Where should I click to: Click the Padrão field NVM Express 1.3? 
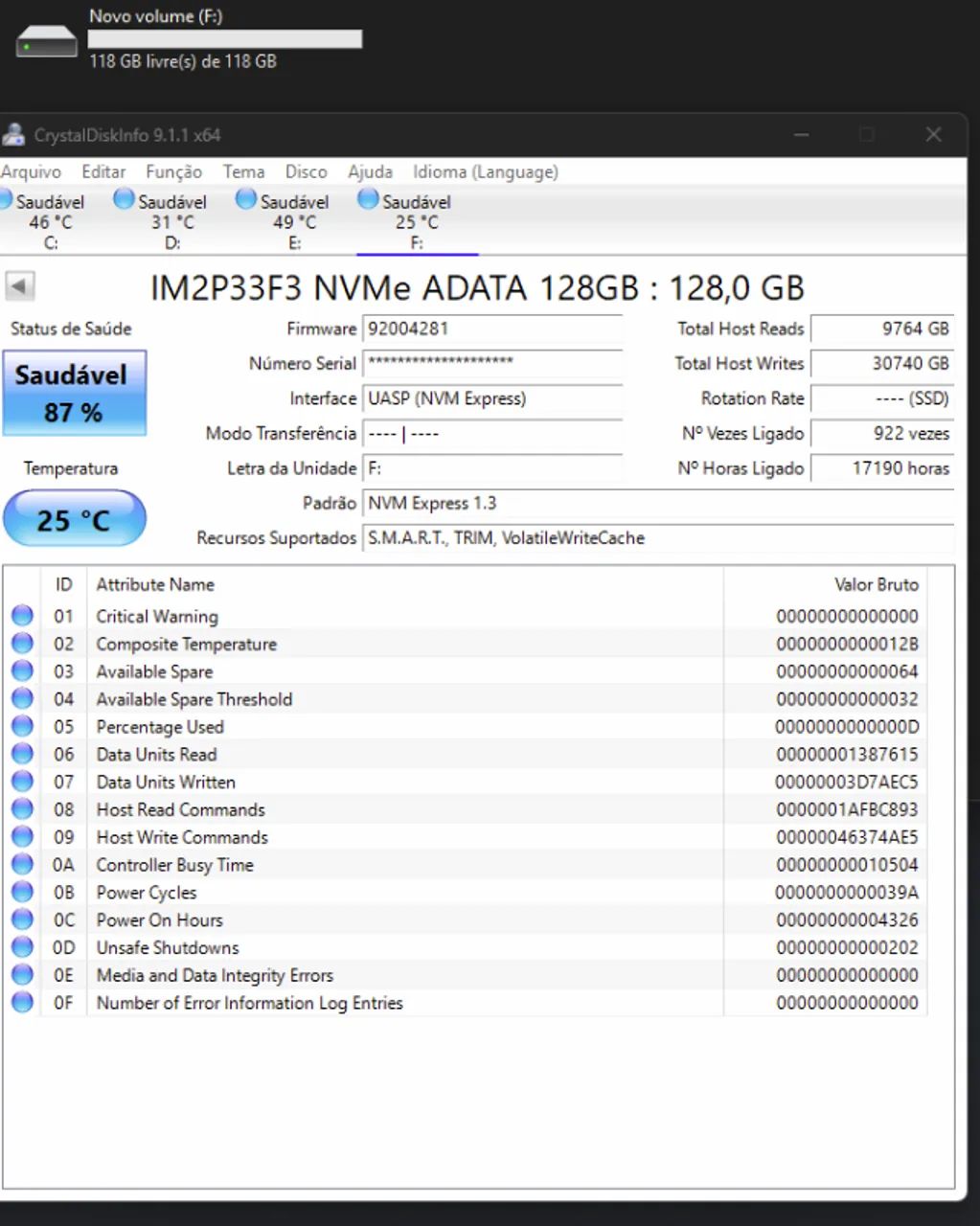658,503
